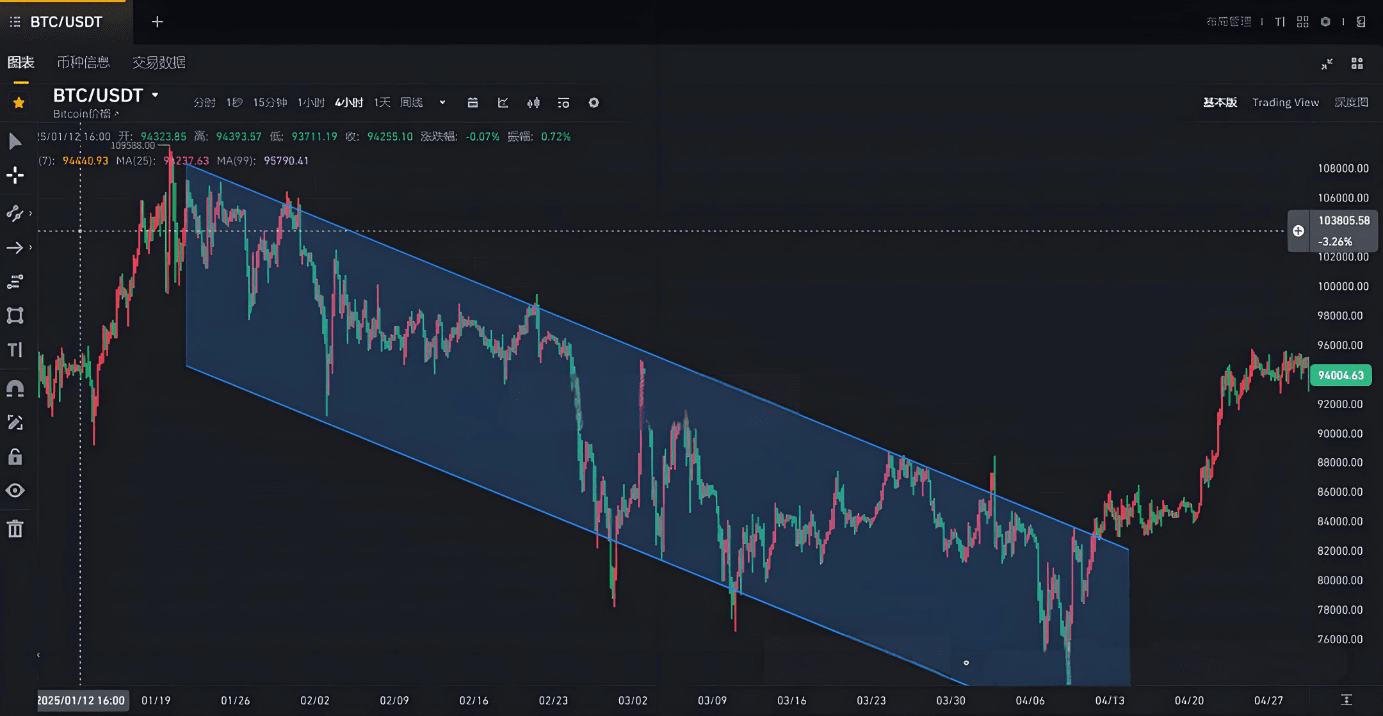Select the trend line drawing tool
1383x716 pixels.
tap(15, 213)
